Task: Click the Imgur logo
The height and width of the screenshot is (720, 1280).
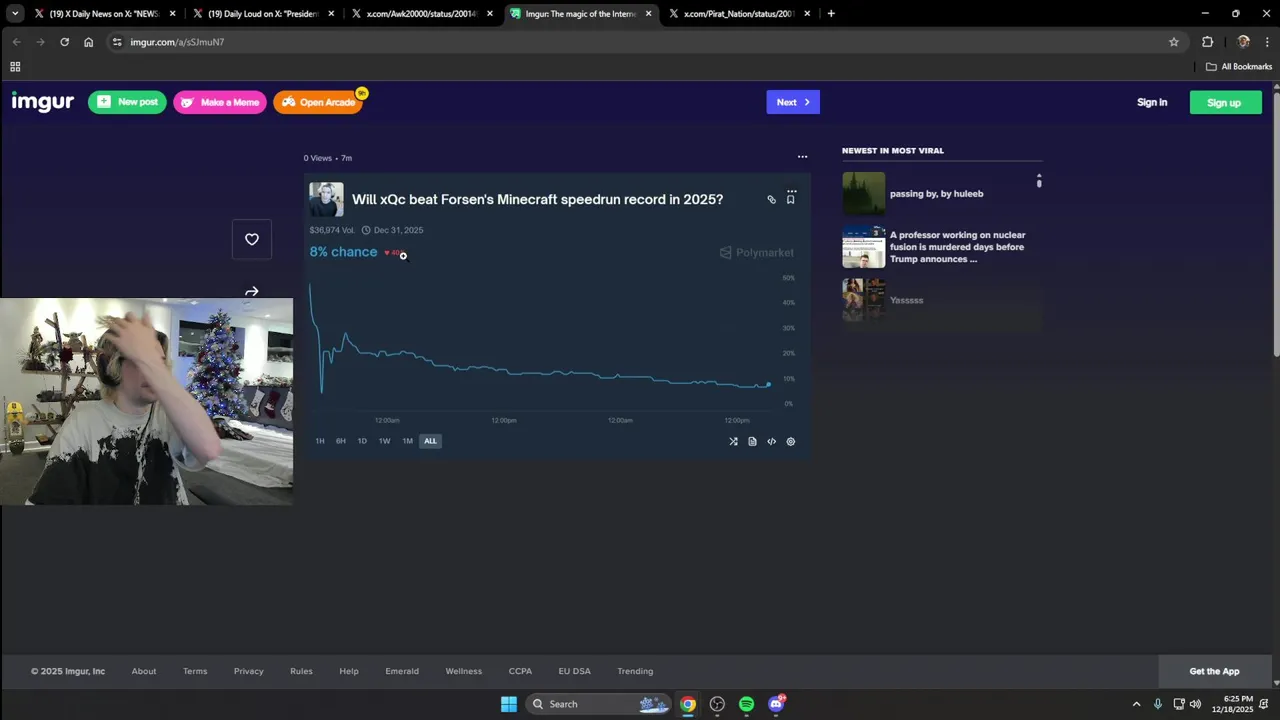Action: (x=42, y=102)
